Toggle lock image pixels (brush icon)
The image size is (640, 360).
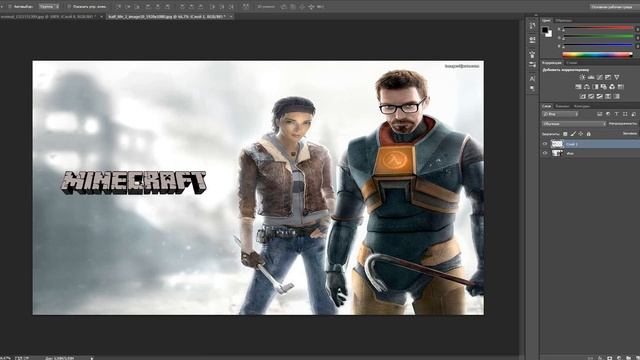tap(573, 134)
